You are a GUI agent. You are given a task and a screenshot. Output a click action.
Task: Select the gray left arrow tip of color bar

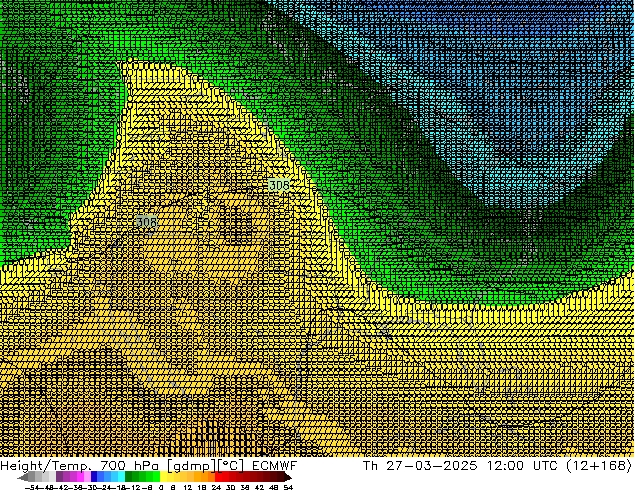[x=23, y=478]
